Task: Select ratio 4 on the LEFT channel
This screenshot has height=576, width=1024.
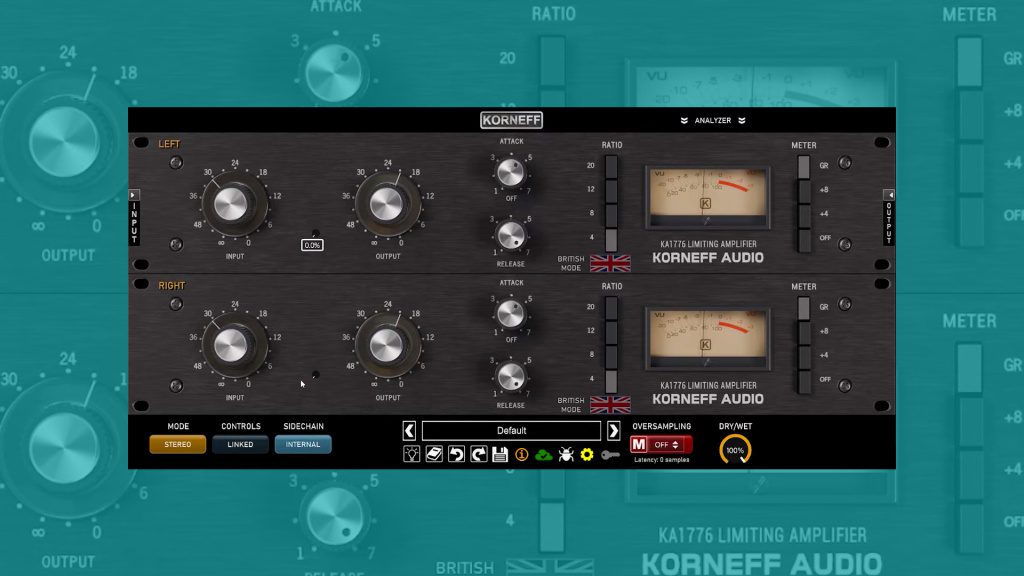Action: click(611, 238)
